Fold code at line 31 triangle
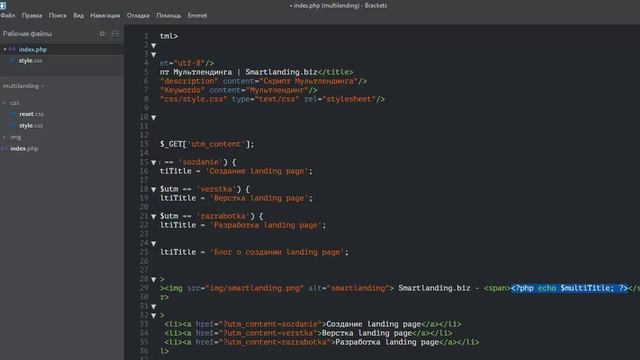640x360 pixels. coord(153,307)
